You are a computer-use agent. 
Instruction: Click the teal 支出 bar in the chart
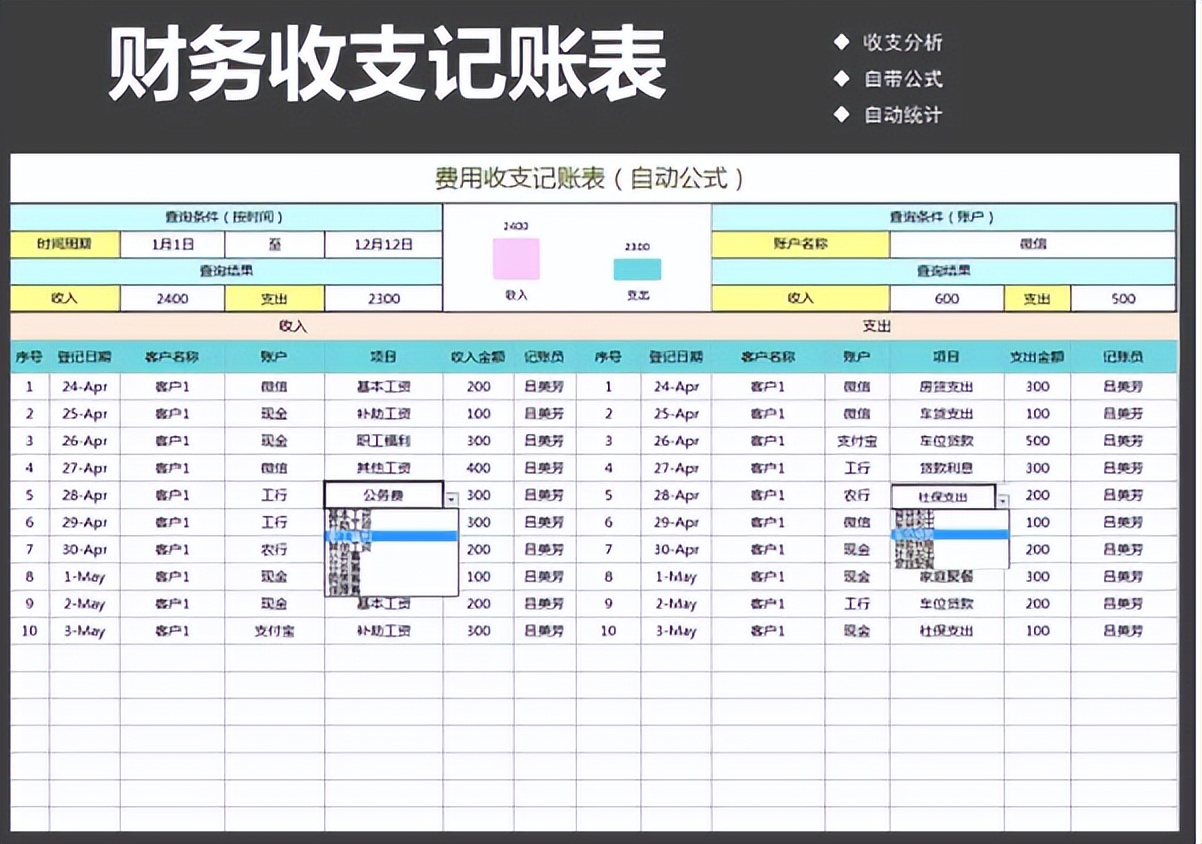click(638, 270)
